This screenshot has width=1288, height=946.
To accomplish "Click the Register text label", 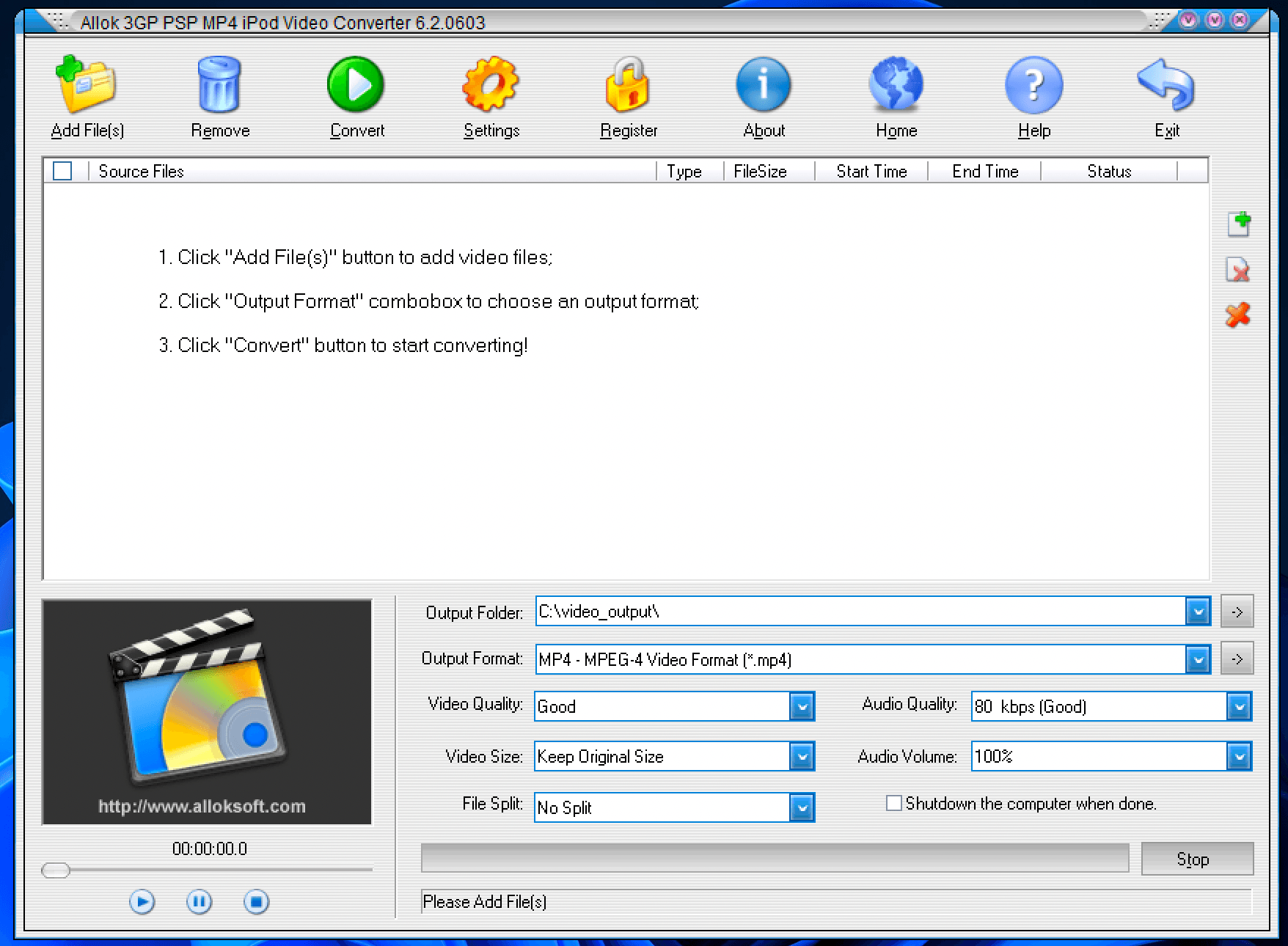I will click(x=629, y=131).
